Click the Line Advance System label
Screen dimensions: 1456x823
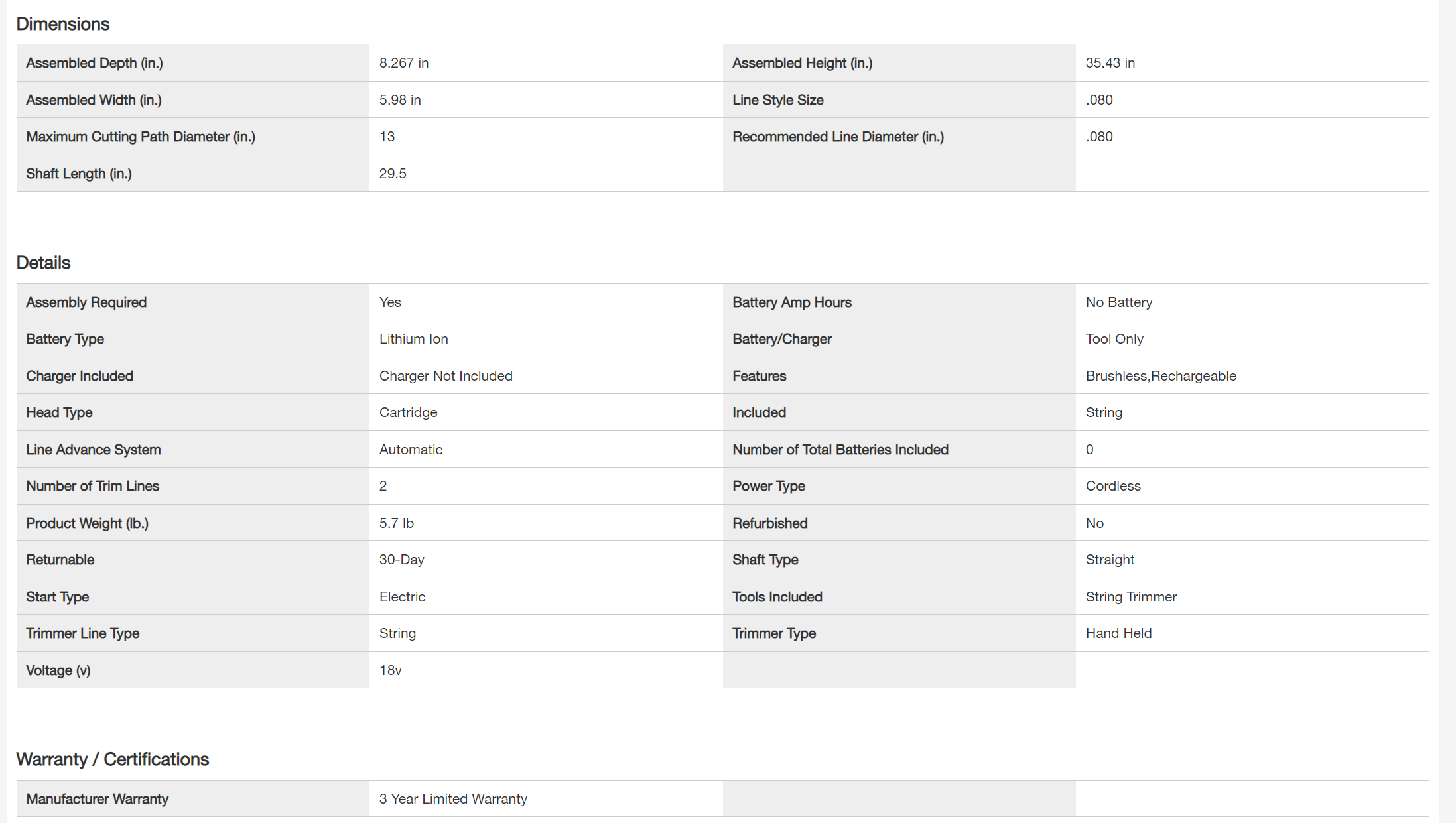tap(94, 450)
